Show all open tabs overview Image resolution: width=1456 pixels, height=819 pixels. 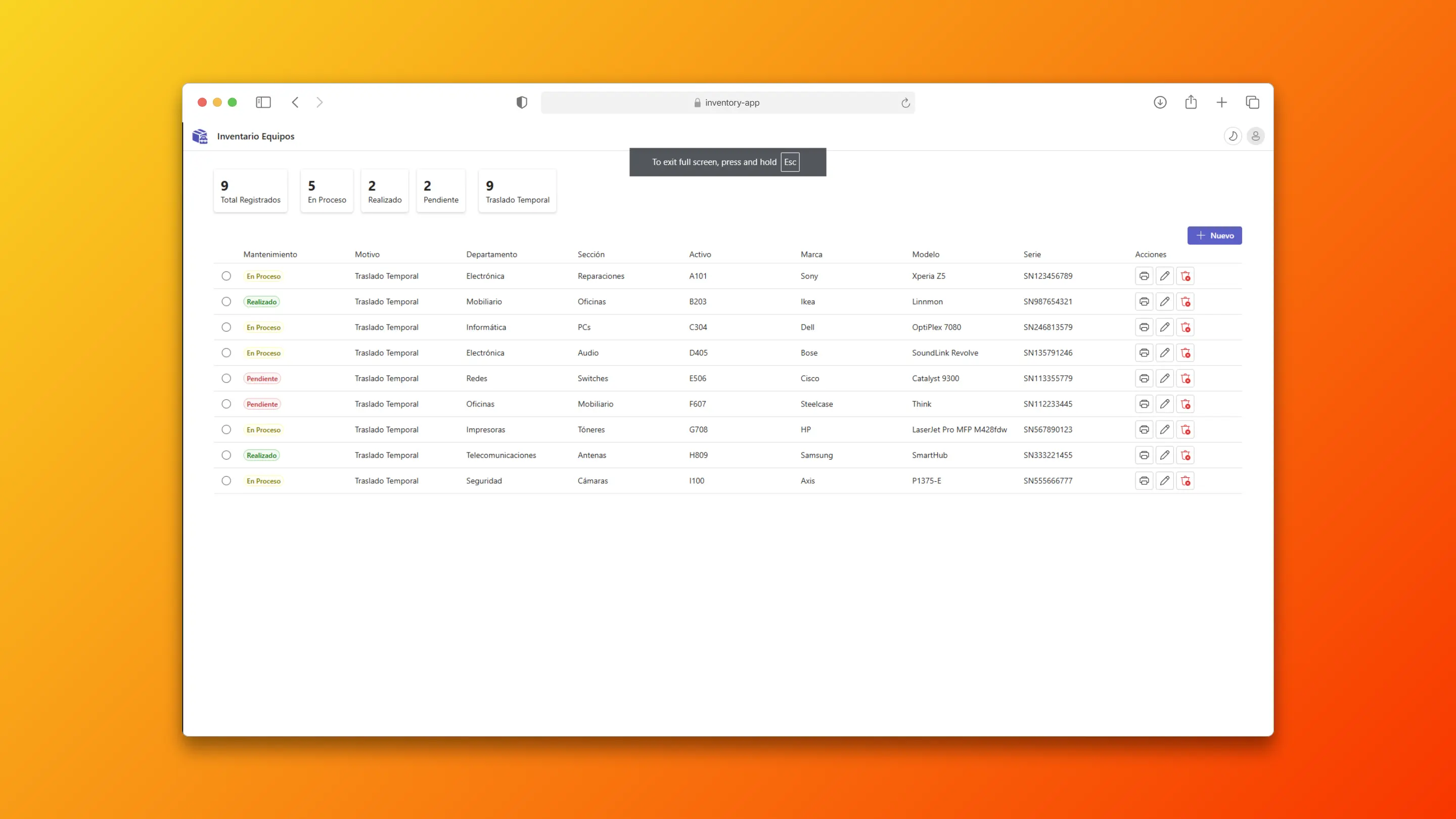(x=1252, y=102)
